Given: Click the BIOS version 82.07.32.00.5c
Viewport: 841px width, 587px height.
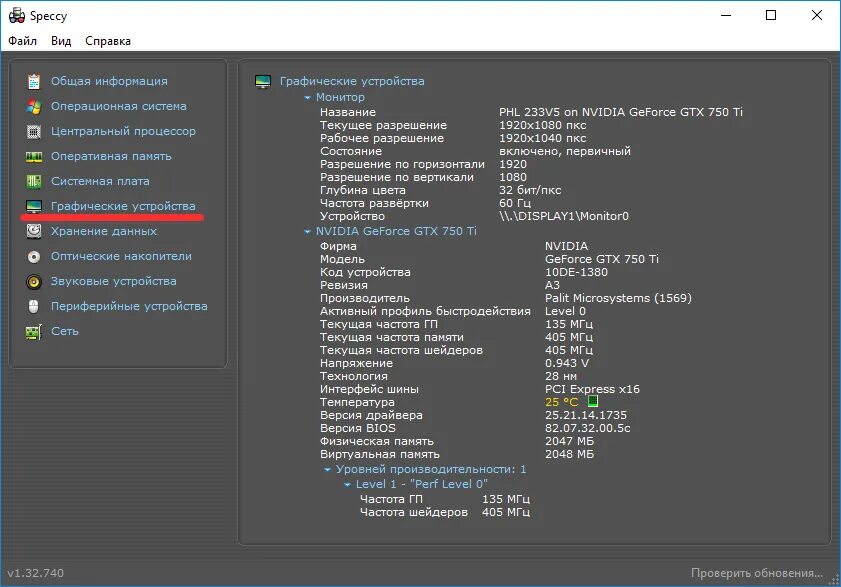Looking at the screenshot, I should (587, 428).
